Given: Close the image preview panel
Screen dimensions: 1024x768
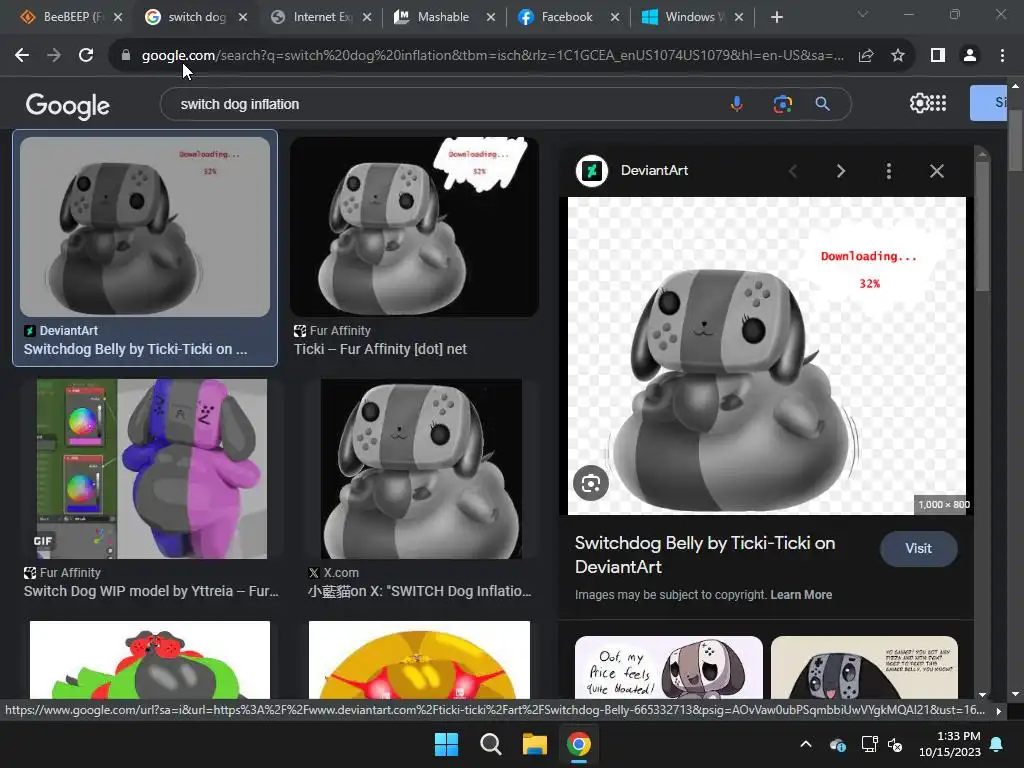Looking at the screenshot, I should (x=936, y=171).
